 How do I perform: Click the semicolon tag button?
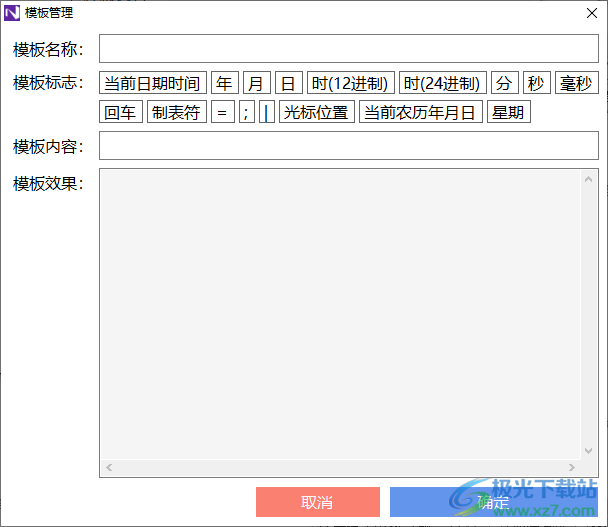click(x=247, y=112)
